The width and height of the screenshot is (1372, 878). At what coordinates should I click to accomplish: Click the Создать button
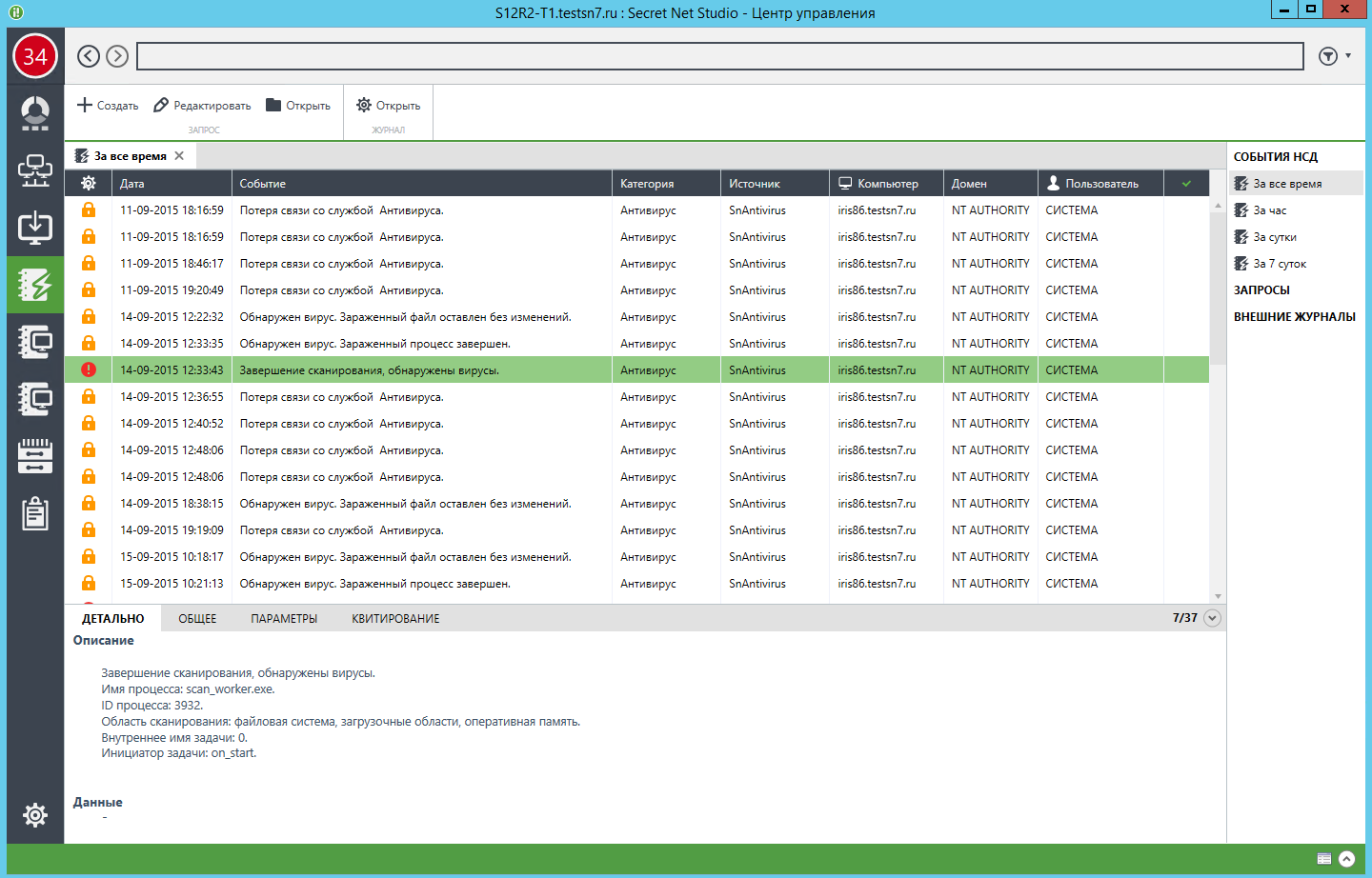pos(108,106)
